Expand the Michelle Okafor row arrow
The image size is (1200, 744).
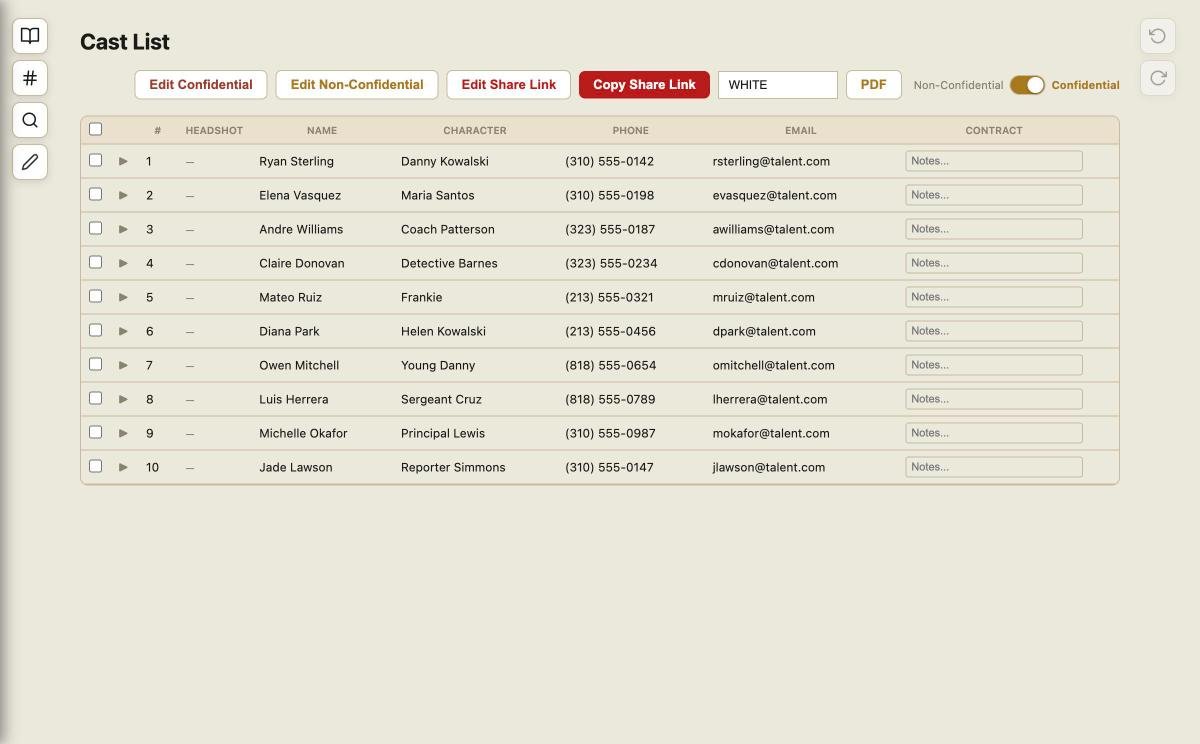(123, 433)
